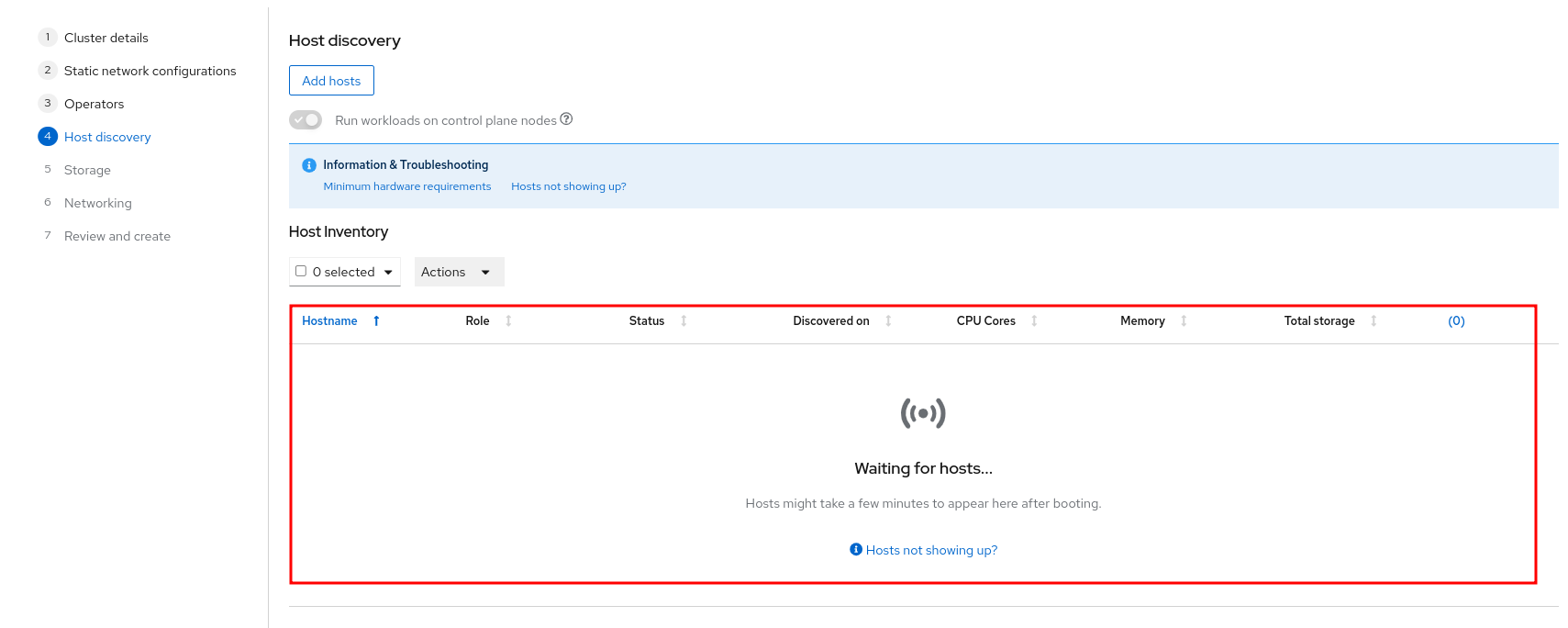
Task: Click the sort icon next to Memory
Action: click(x=1184, y=320)
